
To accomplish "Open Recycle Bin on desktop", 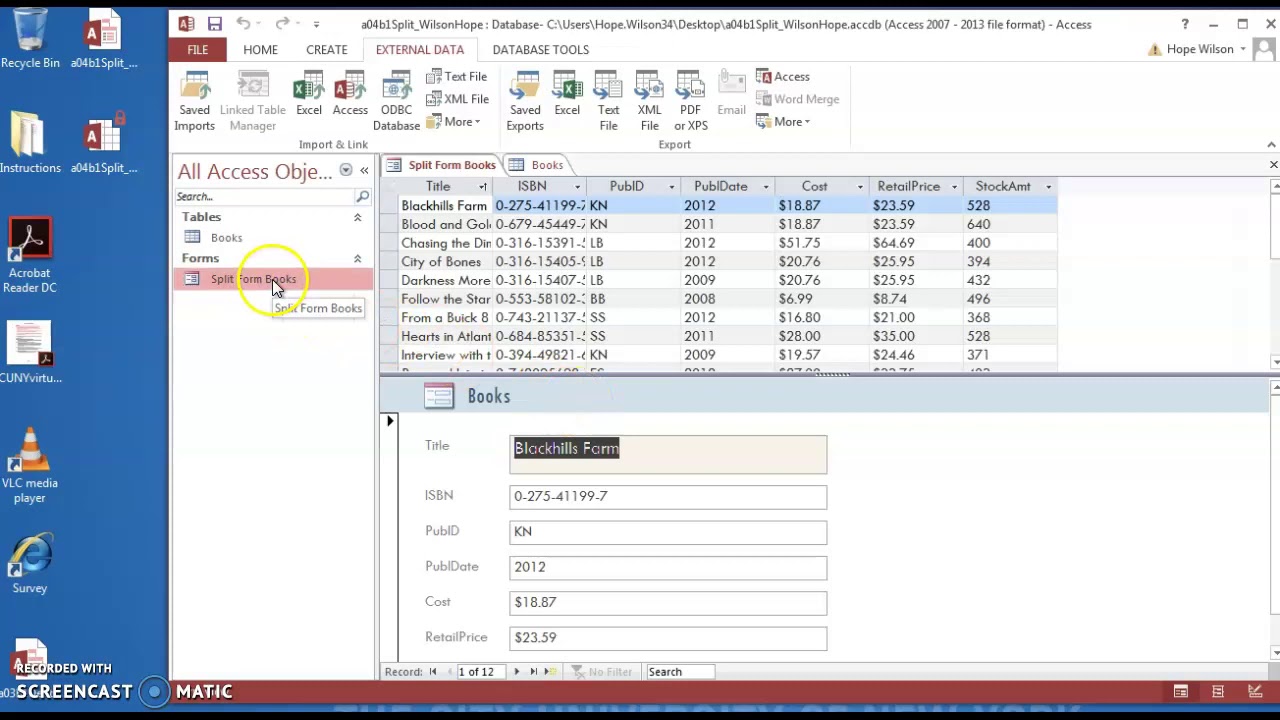I will pos(30,40).
